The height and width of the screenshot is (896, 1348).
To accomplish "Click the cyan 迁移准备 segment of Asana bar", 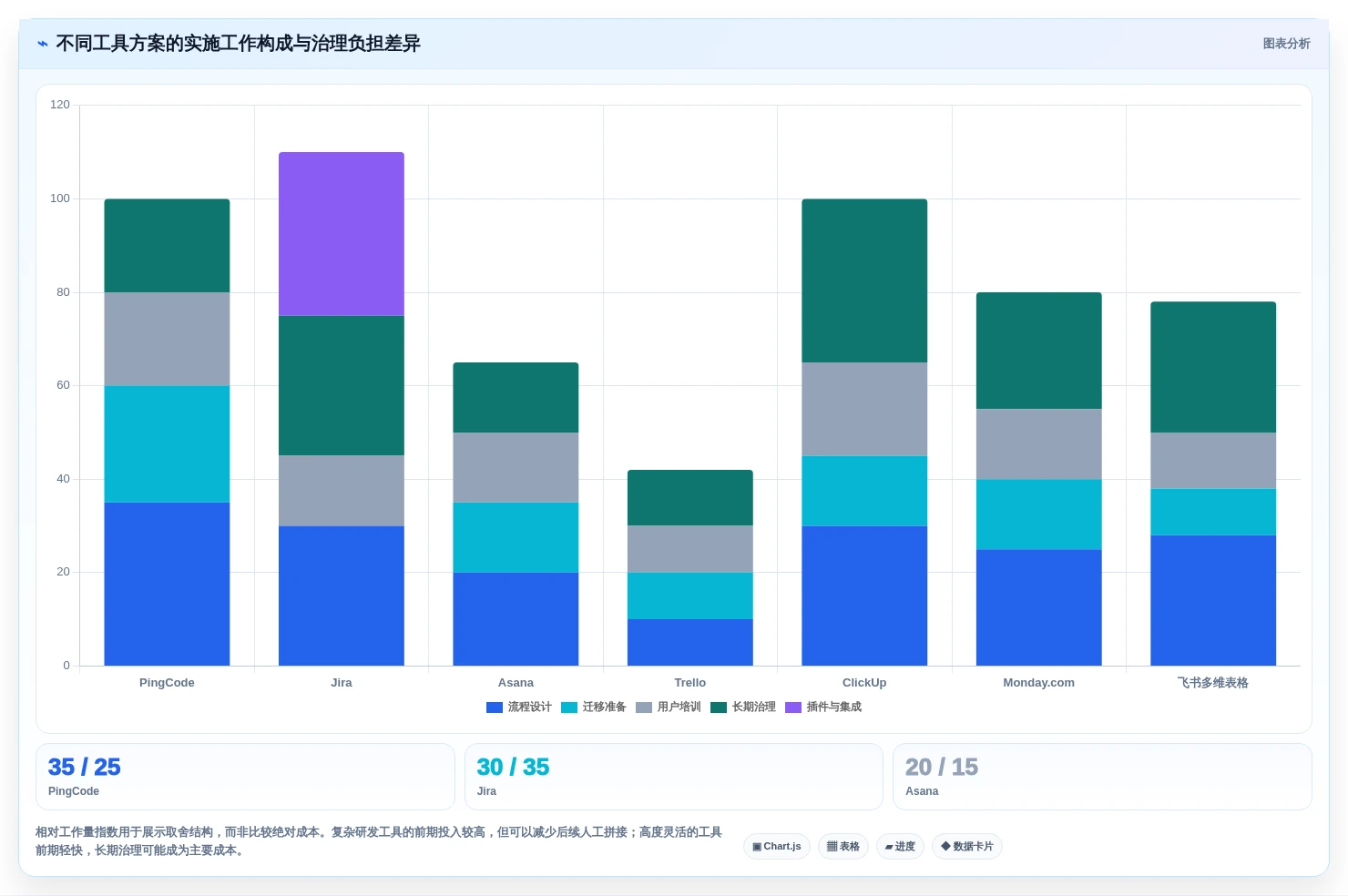I will [516, 537].
